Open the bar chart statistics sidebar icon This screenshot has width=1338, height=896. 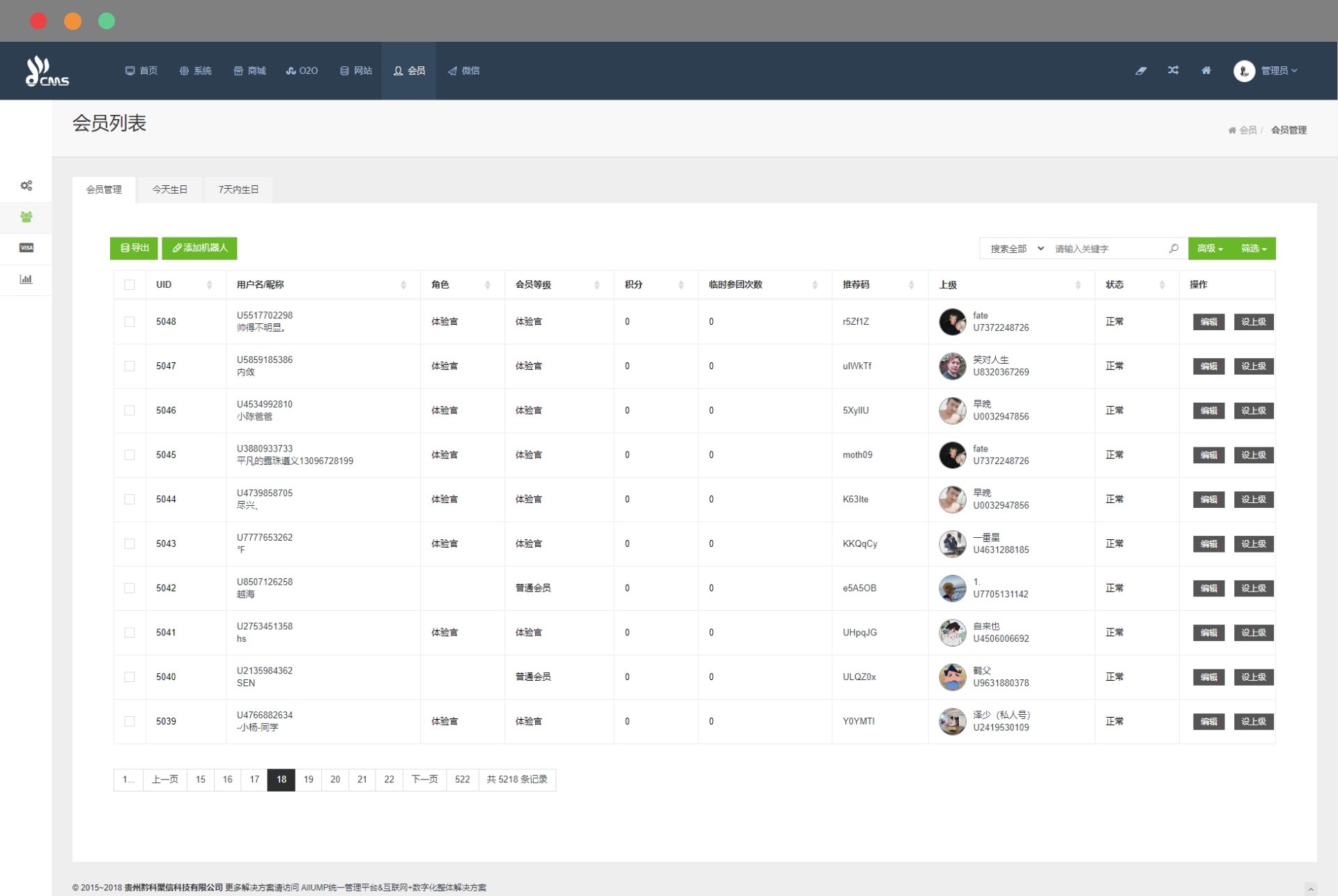click(26, 279)
